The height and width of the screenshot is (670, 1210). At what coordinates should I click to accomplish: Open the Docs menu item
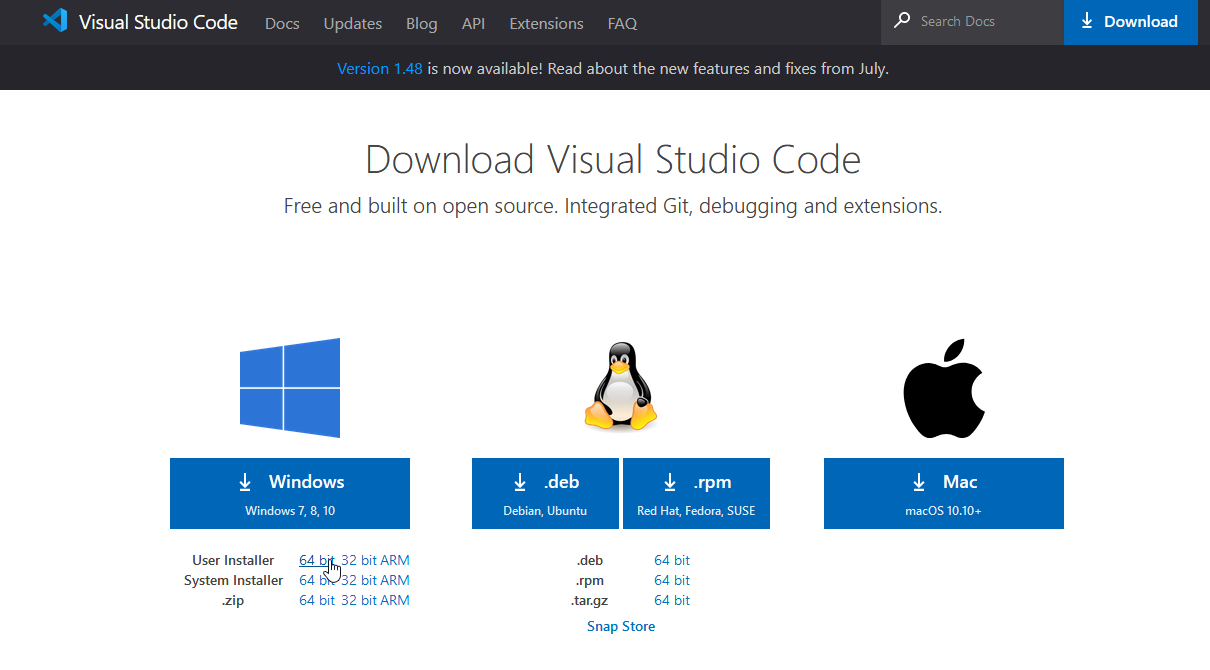[282, 23]
